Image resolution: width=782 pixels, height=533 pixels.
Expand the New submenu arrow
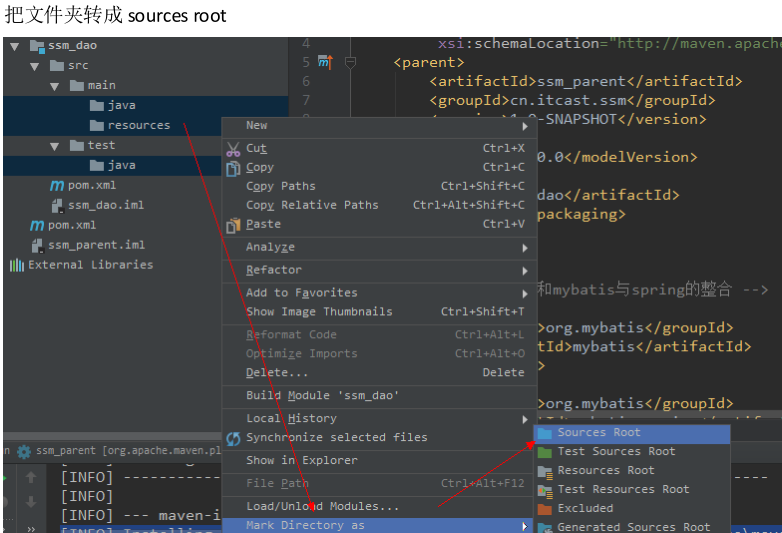click(x=525, y=127)
